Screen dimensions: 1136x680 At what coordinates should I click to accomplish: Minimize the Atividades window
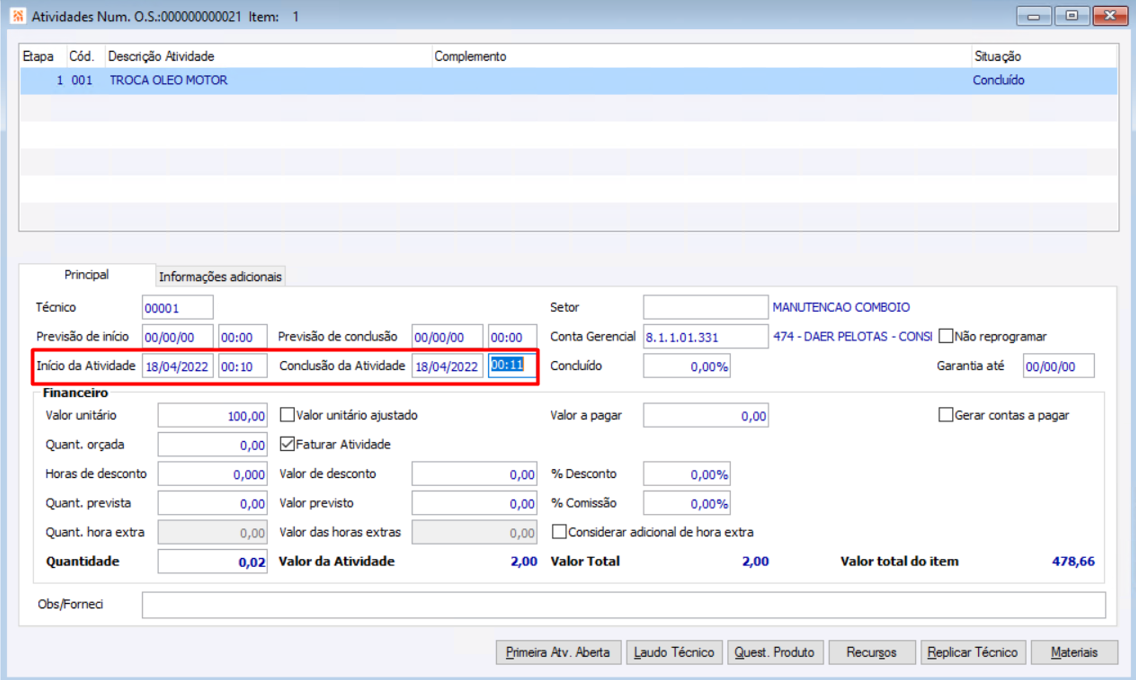click(x=1034, y=16)
